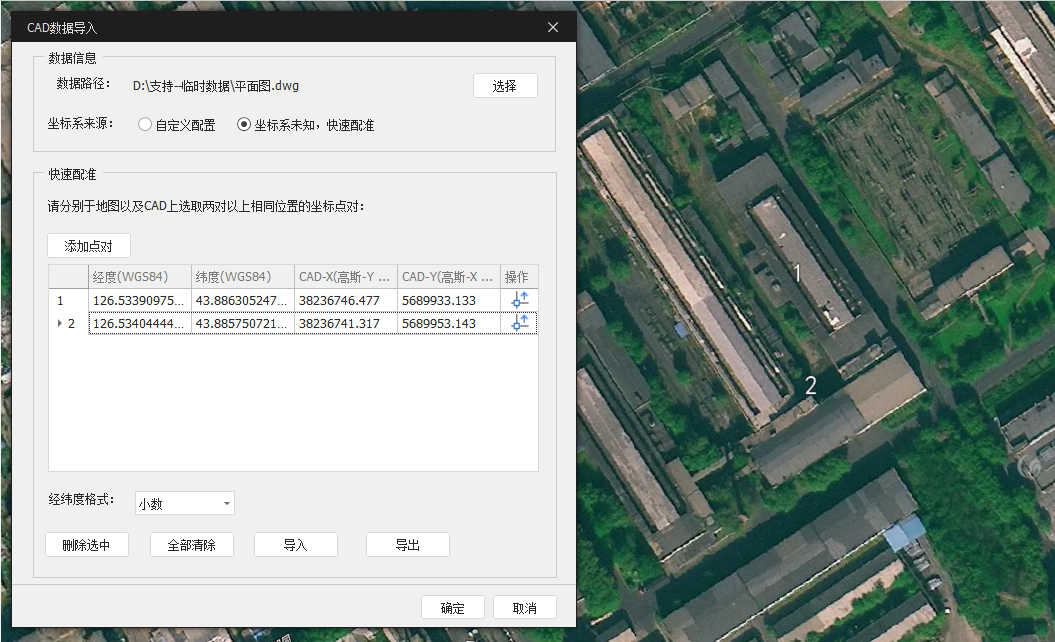Viewport: 1055px width, 642px height.
Task: Select the 自定义配置 radio option
Action: pyautogui.click(x=146, y=126)
